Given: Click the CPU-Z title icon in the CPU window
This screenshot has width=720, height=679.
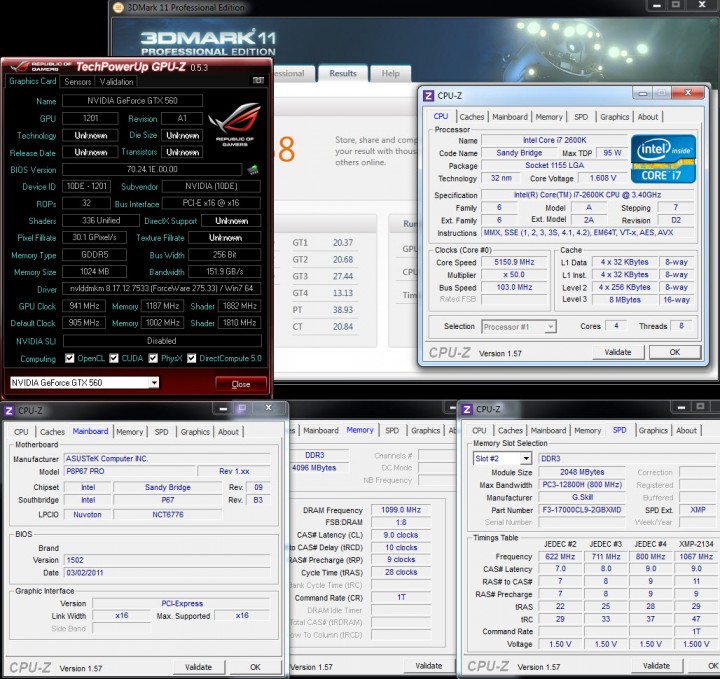Looking at the screenshot, I should click(428, 95).
